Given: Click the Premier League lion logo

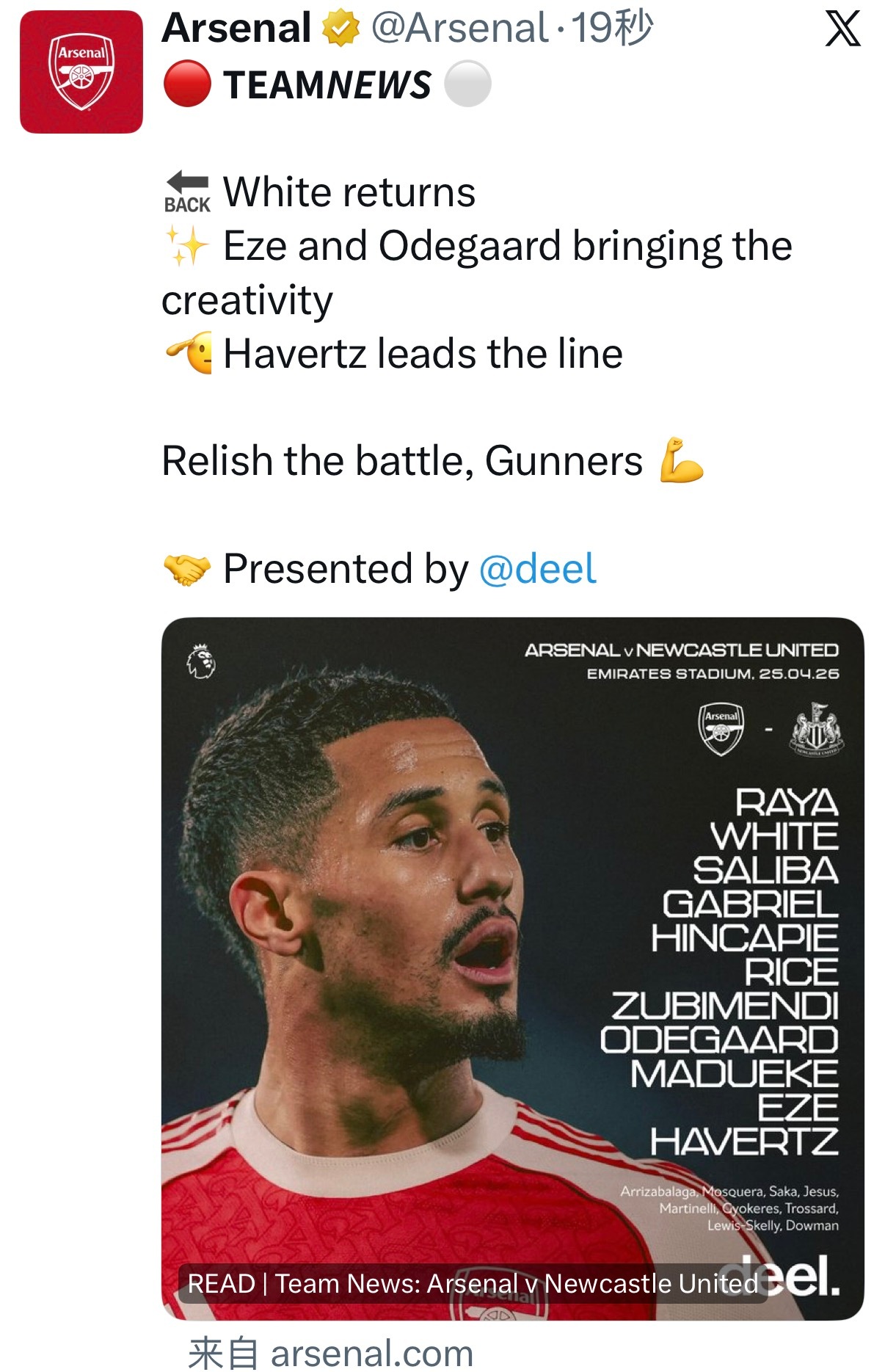Looking at the screenshot, I should pyautogui.click(x=200, y=661).
